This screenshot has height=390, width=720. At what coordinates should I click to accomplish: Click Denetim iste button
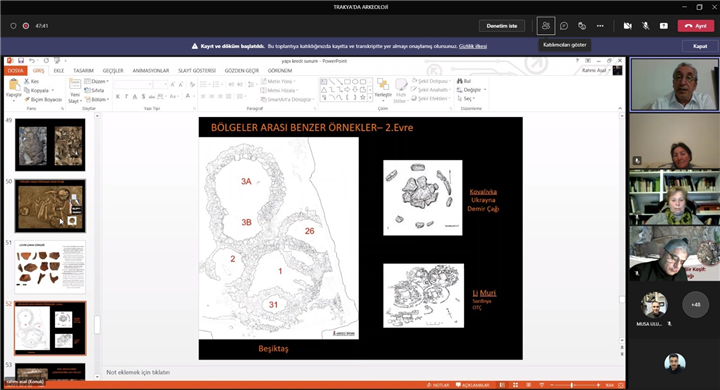(502, 26)
